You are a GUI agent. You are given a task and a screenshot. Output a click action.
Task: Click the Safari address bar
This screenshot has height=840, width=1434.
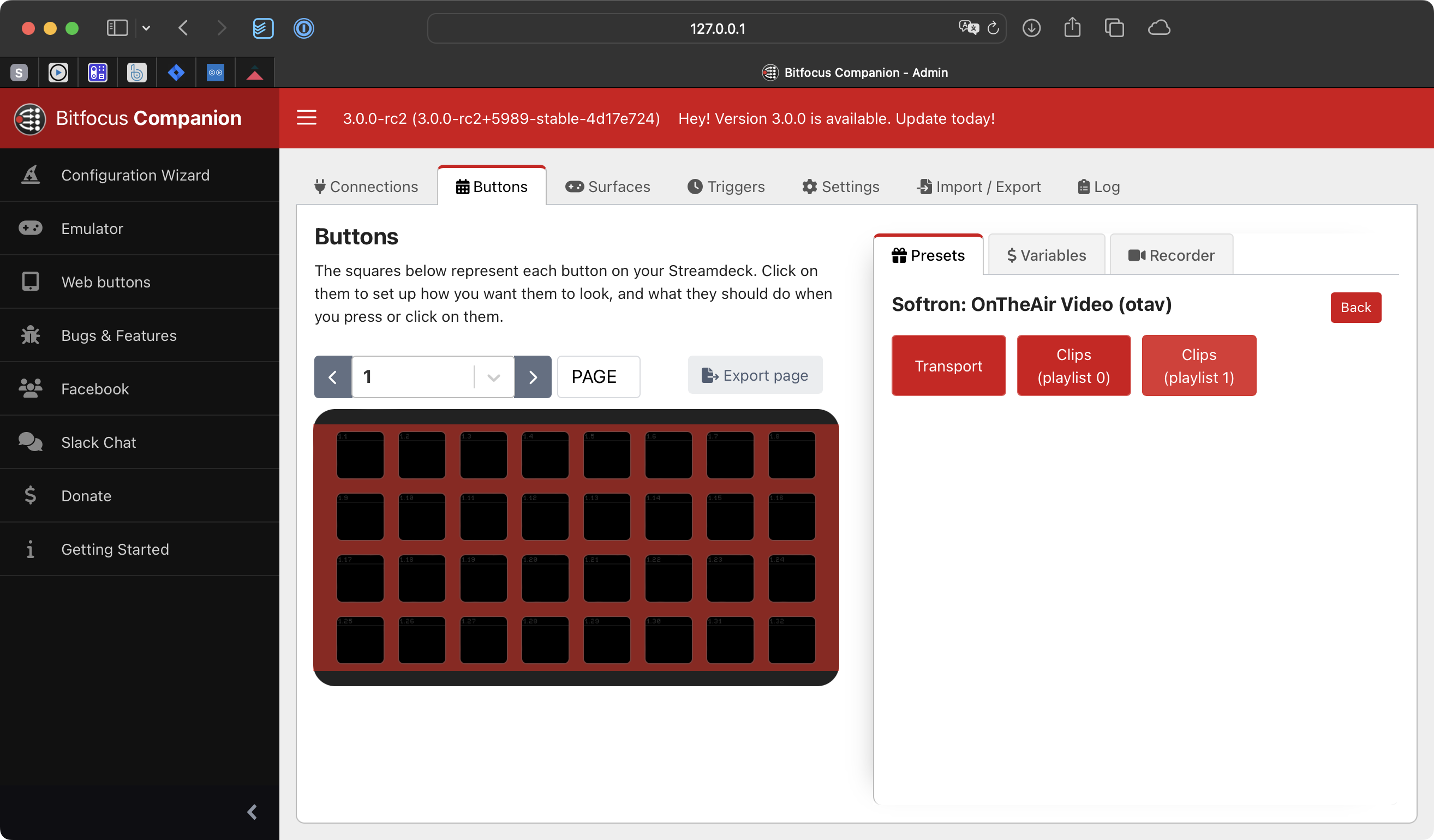coord(717,28)
